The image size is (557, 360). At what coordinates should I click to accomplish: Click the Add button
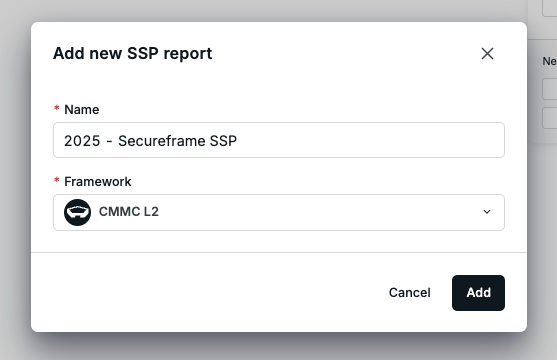point(478,293)
